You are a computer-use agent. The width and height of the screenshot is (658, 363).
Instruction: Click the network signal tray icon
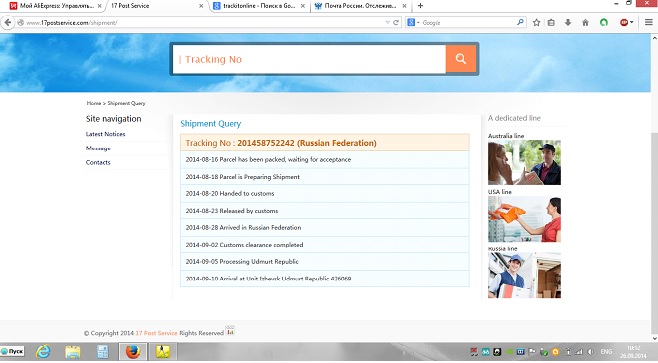[579, 352]
